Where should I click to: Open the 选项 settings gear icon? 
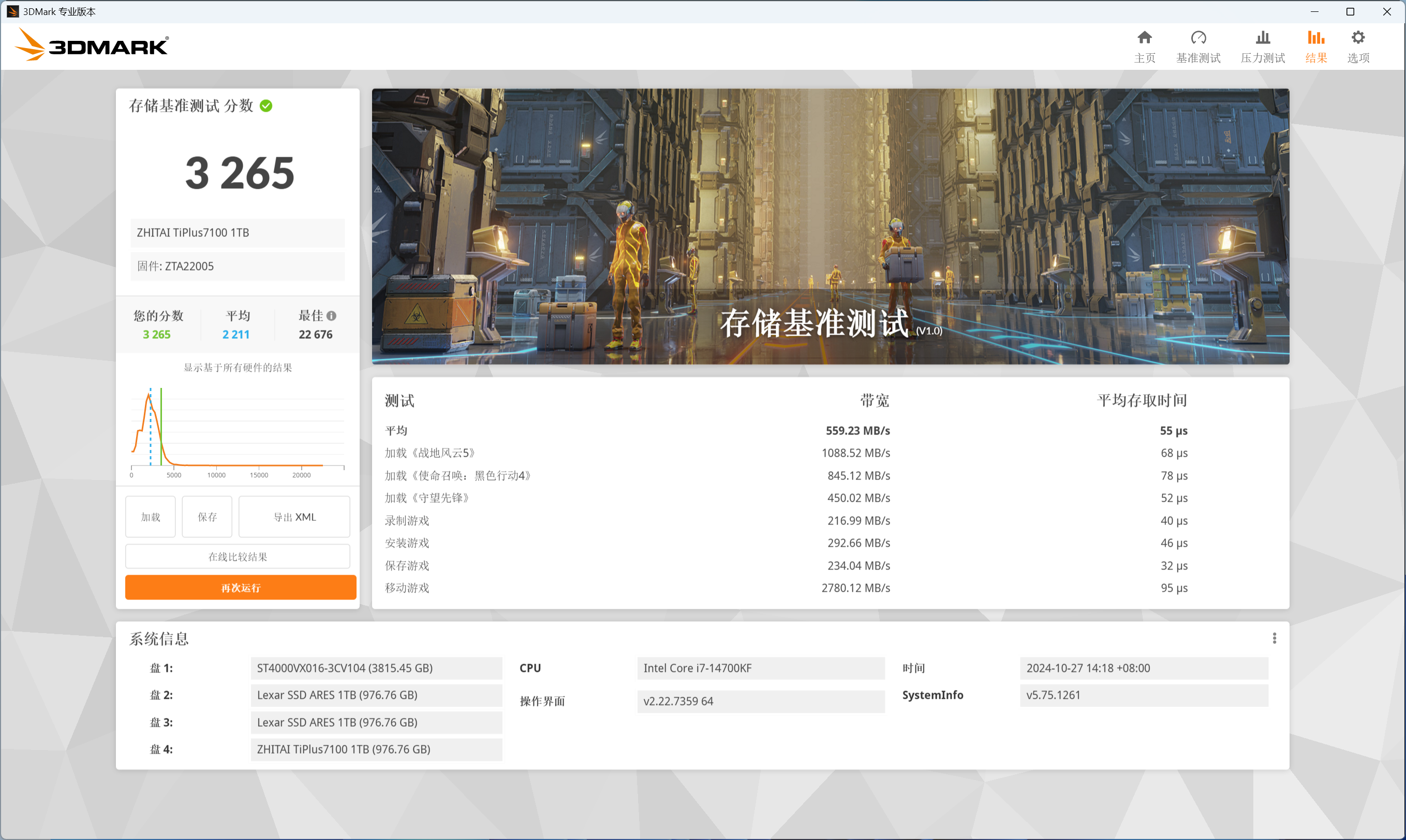tap(1358, 38)
